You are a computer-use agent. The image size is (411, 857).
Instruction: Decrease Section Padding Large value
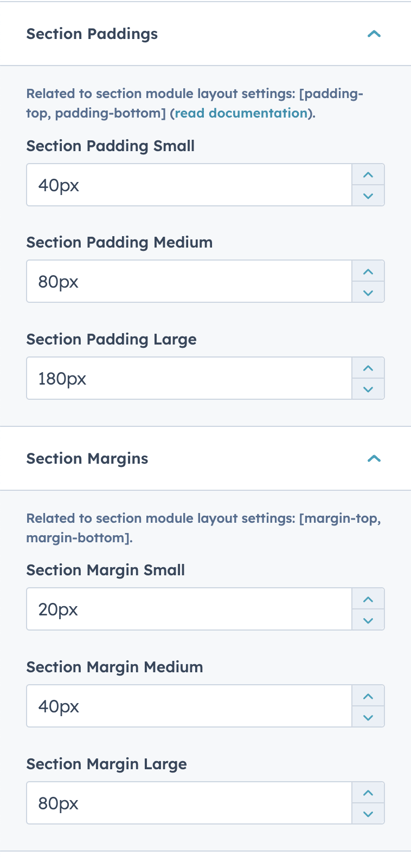click(x=368, y=389)
